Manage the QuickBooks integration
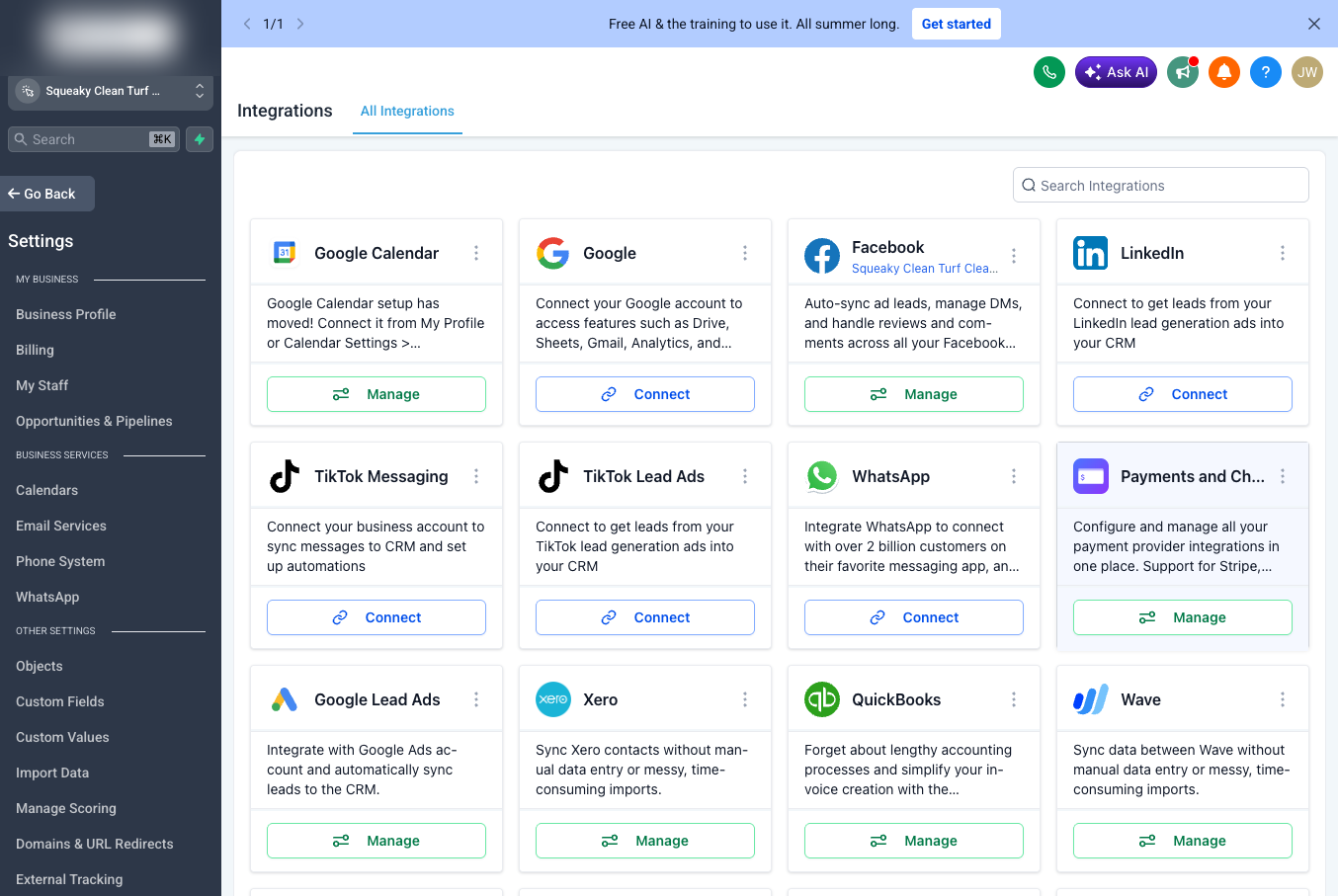This screenshot has width=1338, height=896. click(914, 841)
